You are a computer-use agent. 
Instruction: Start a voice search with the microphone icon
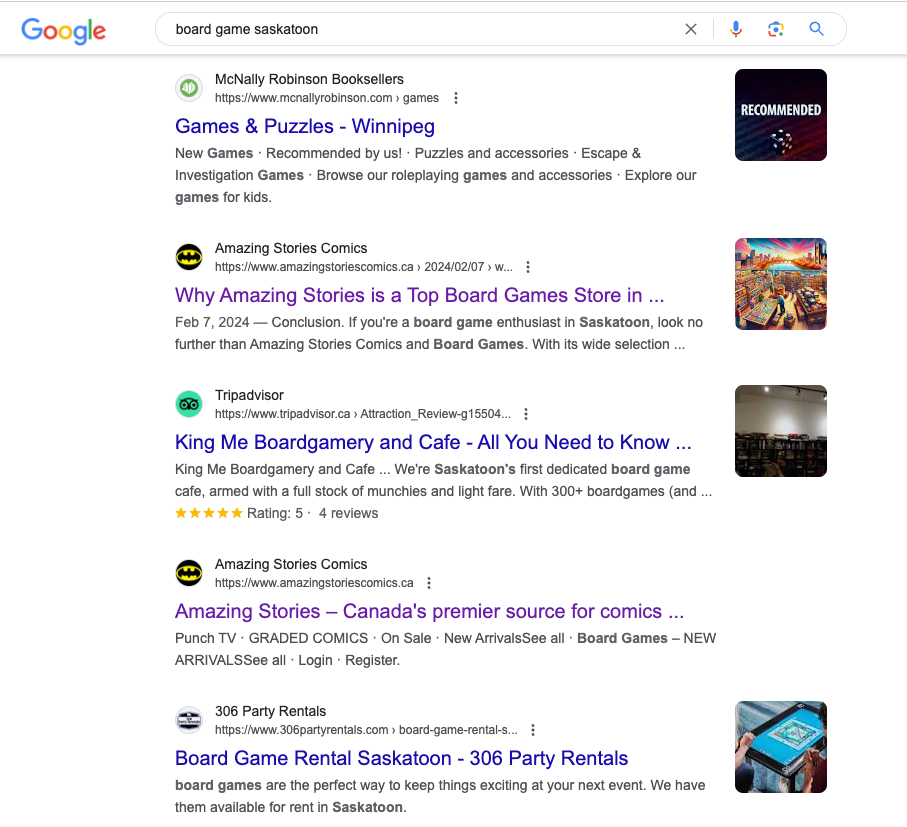pos(736,29)
